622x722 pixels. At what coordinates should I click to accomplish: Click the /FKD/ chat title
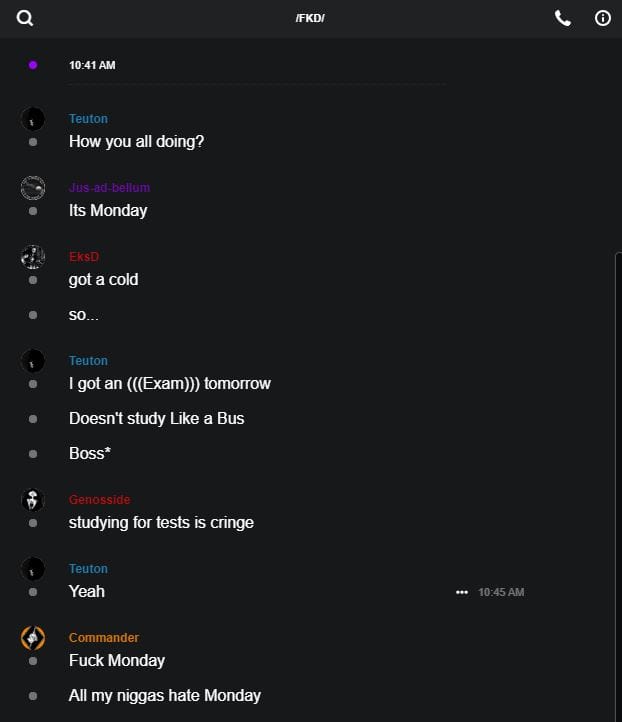click(310, 19)
